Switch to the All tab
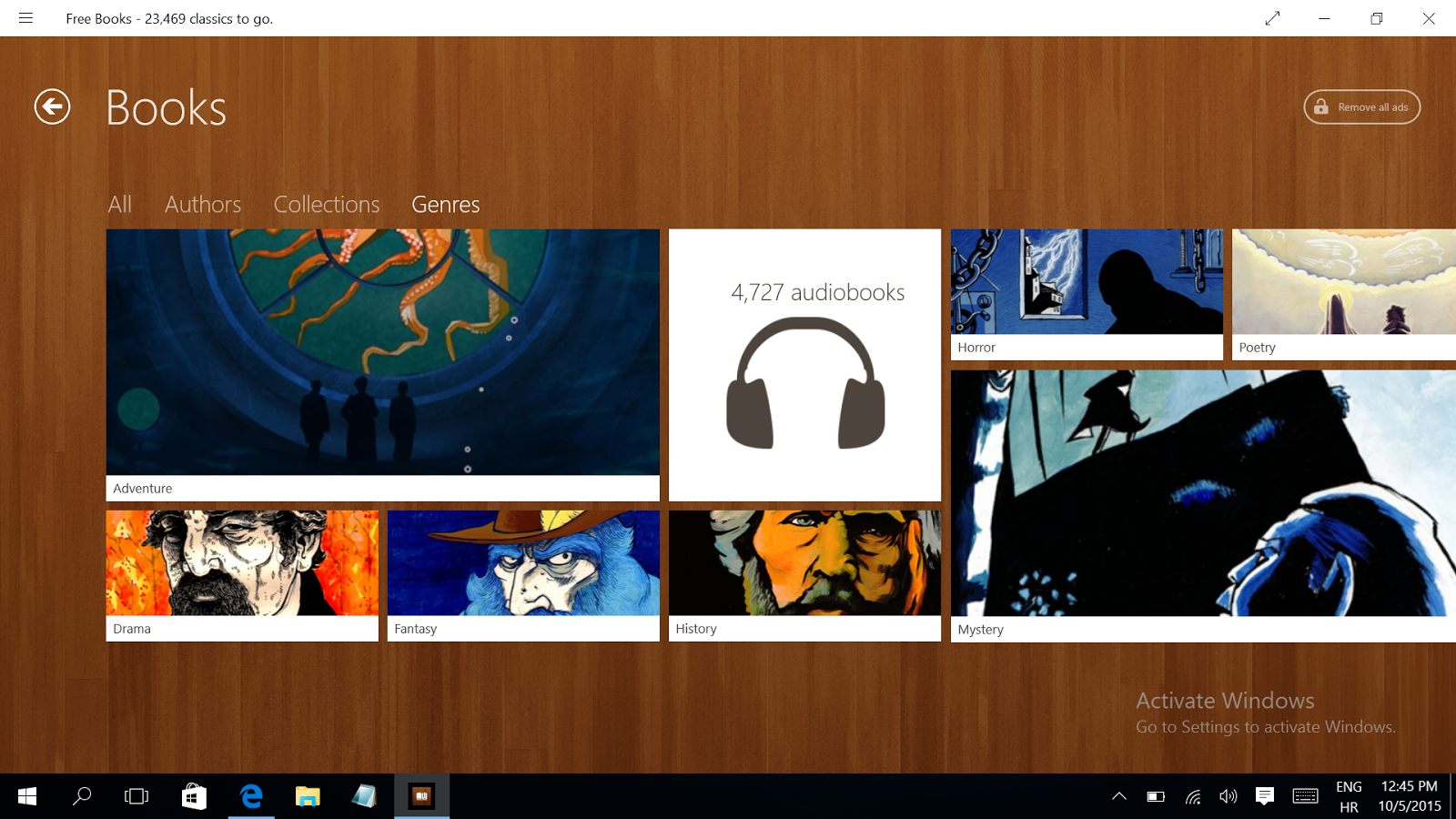 (x=119, y=205)
